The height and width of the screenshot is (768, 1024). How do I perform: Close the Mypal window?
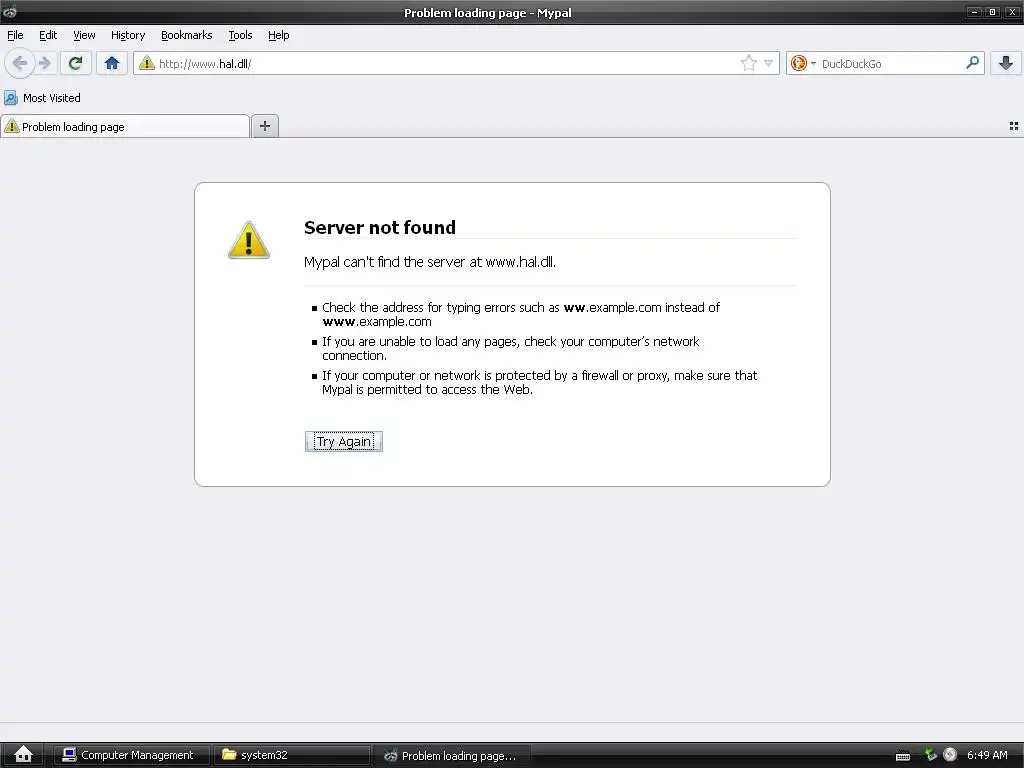click(x=1012, y=12)
